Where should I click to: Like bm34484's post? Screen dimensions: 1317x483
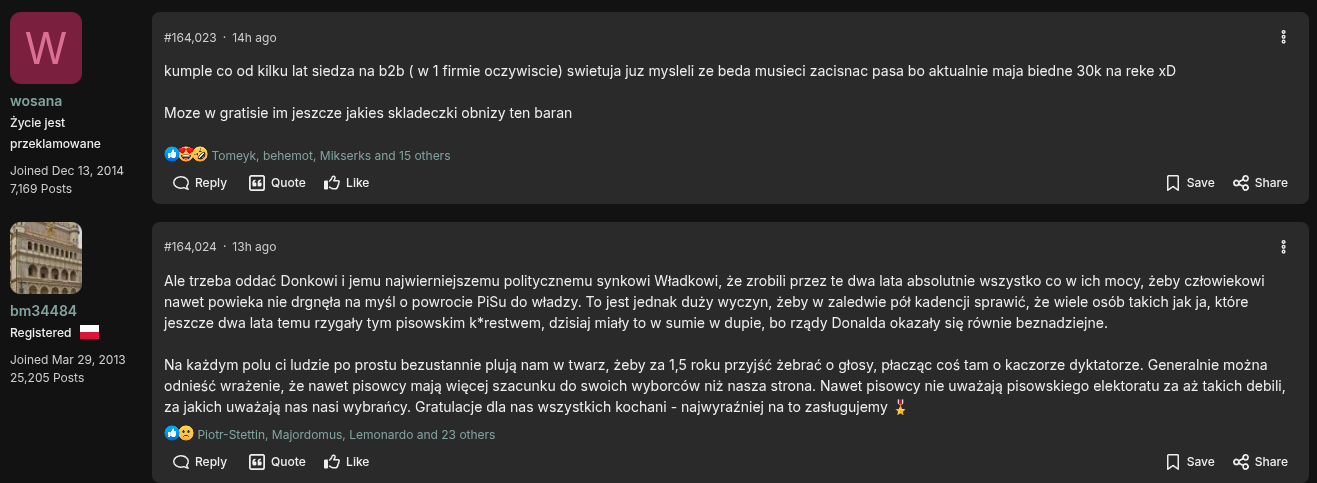click(x=346, y=462)
